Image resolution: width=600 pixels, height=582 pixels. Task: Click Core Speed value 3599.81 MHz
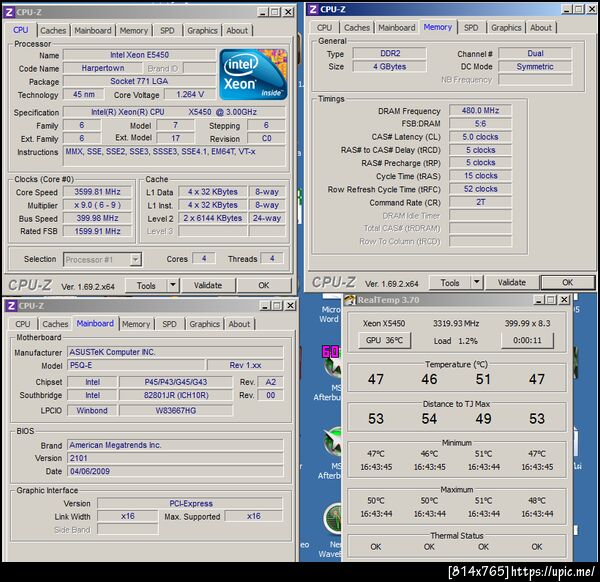(97, 192)
